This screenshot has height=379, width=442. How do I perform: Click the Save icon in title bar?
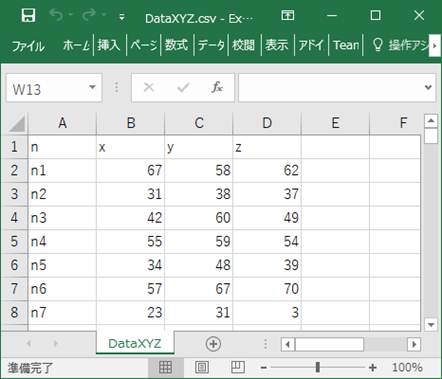(x=28, y=15)
